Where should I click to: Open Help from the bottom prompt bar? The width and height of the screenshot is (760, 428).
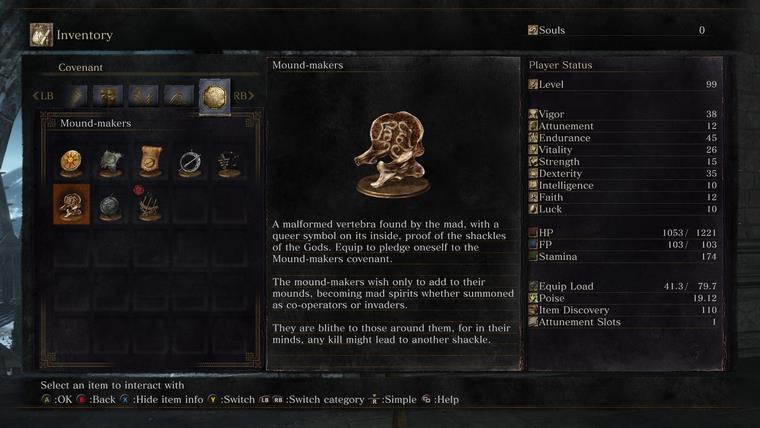440,399
